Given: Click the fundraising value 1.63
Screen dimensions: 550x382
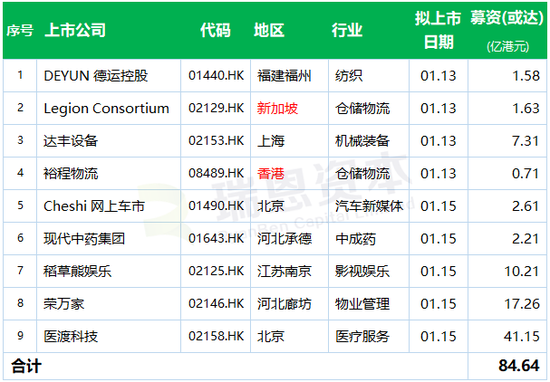Looking at the screenshot, I should pyautogui.click(x=526, y=108).
